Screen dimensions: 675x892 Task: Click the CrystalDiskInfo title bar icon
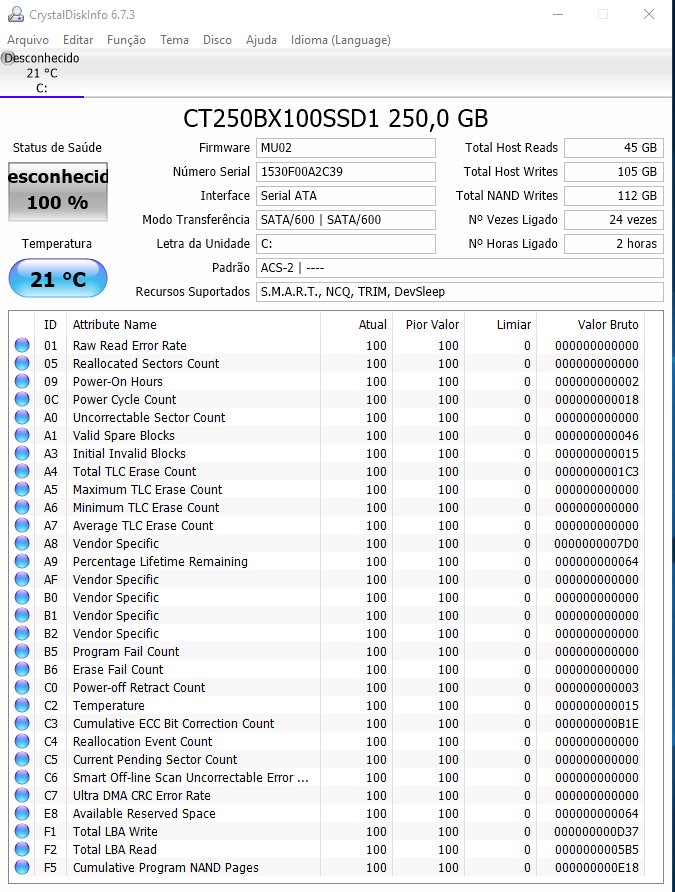click(x=15, y=14)
